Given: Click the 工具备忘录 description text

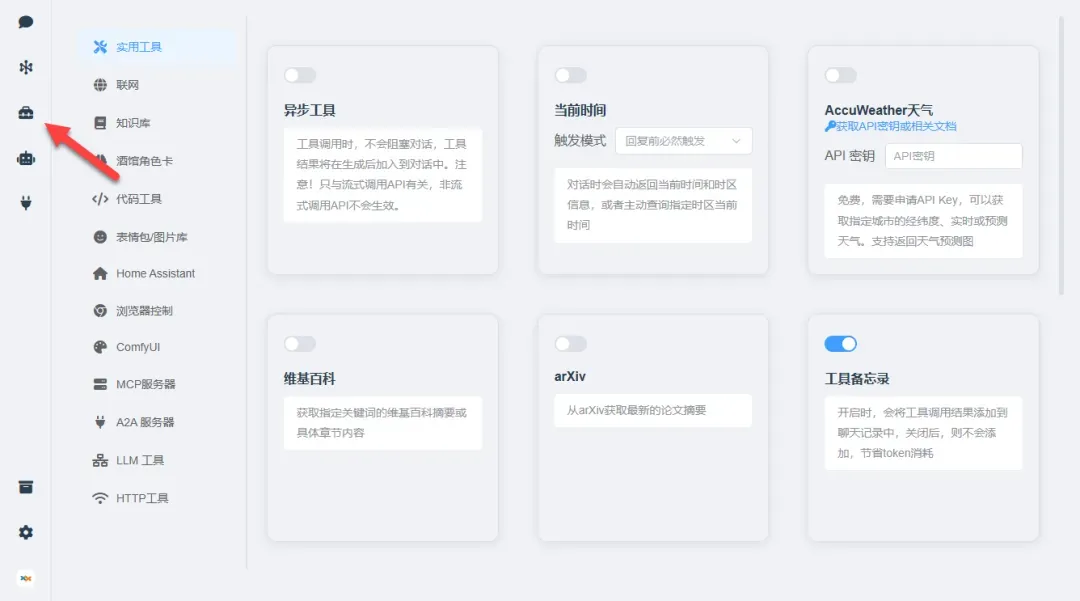Looking at the screenshot, I should [922, 432].
